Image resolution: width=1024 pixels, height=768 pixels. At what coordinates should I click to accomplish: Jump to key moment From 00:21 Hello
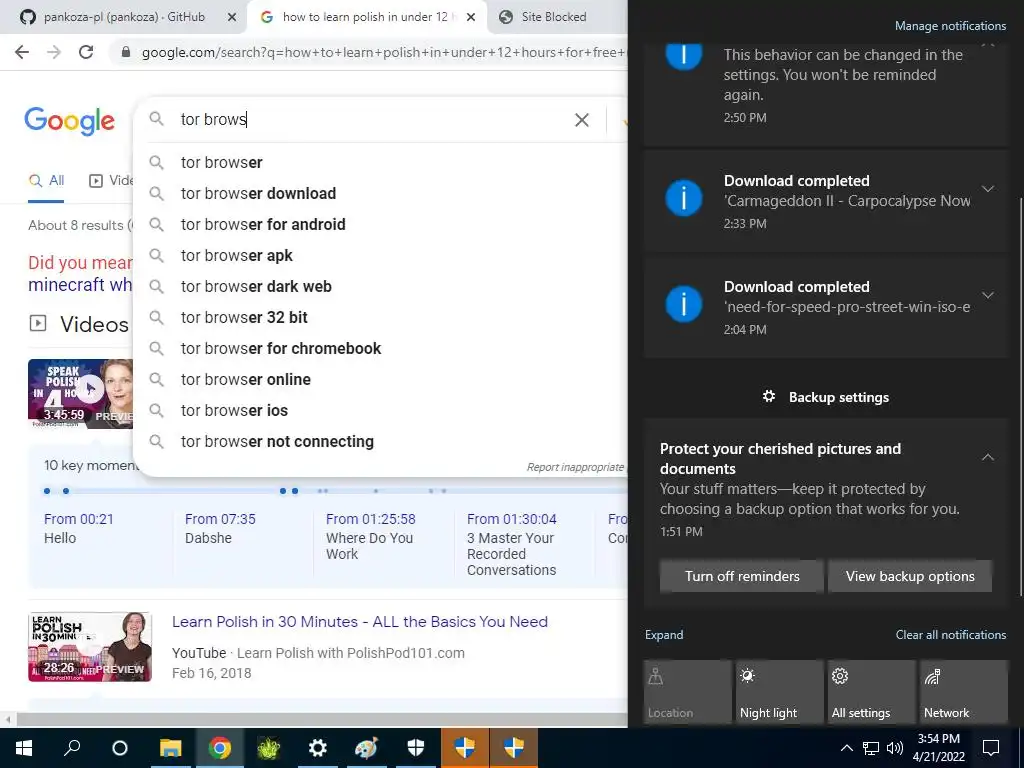point(78,528)
